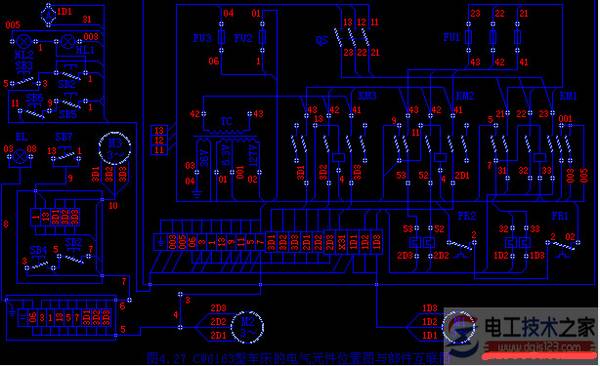Click the 127V winding label

point(253,155)
